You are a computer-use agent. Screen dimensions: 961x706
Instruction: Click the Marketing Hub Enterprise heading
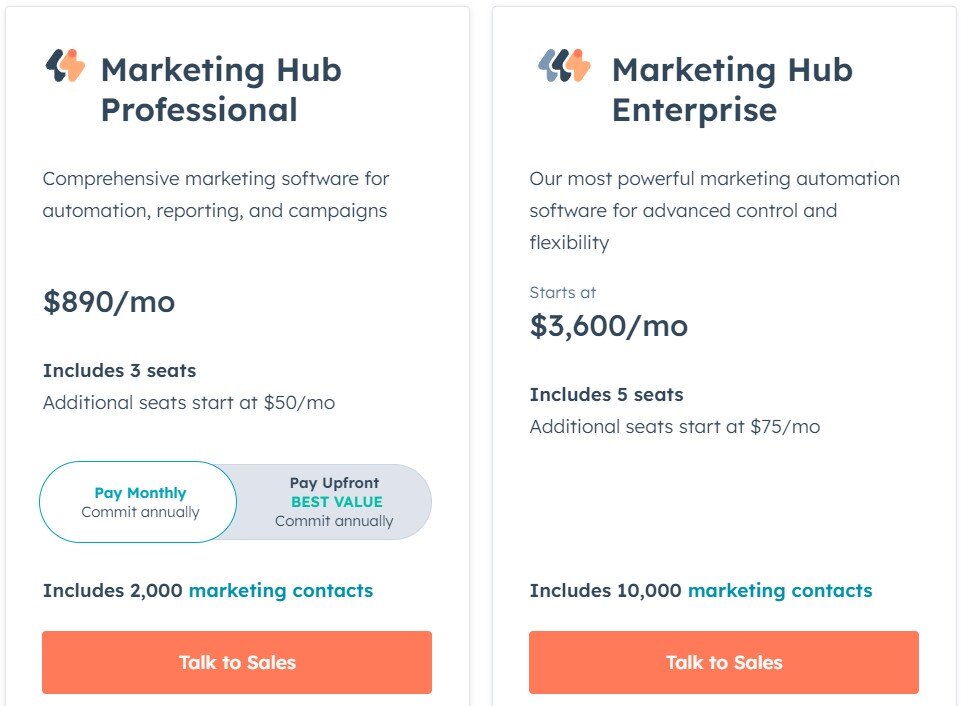[733, 90]
